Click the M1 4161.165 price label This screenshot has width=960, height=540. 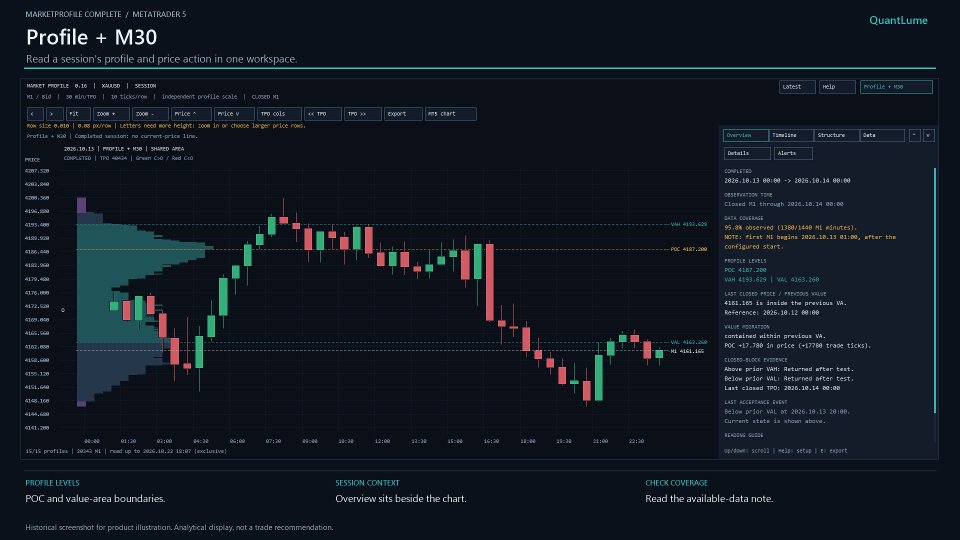point(688,351)
